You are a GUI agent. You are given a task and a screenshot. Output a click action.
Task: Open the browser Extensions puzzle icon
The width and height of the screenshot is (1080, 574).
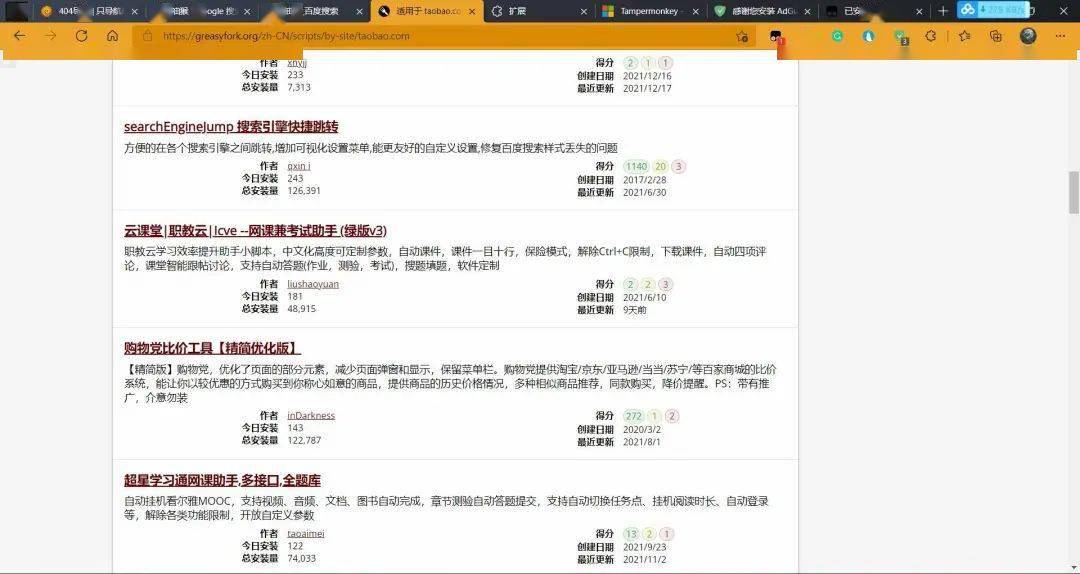(x=931, y=36)
